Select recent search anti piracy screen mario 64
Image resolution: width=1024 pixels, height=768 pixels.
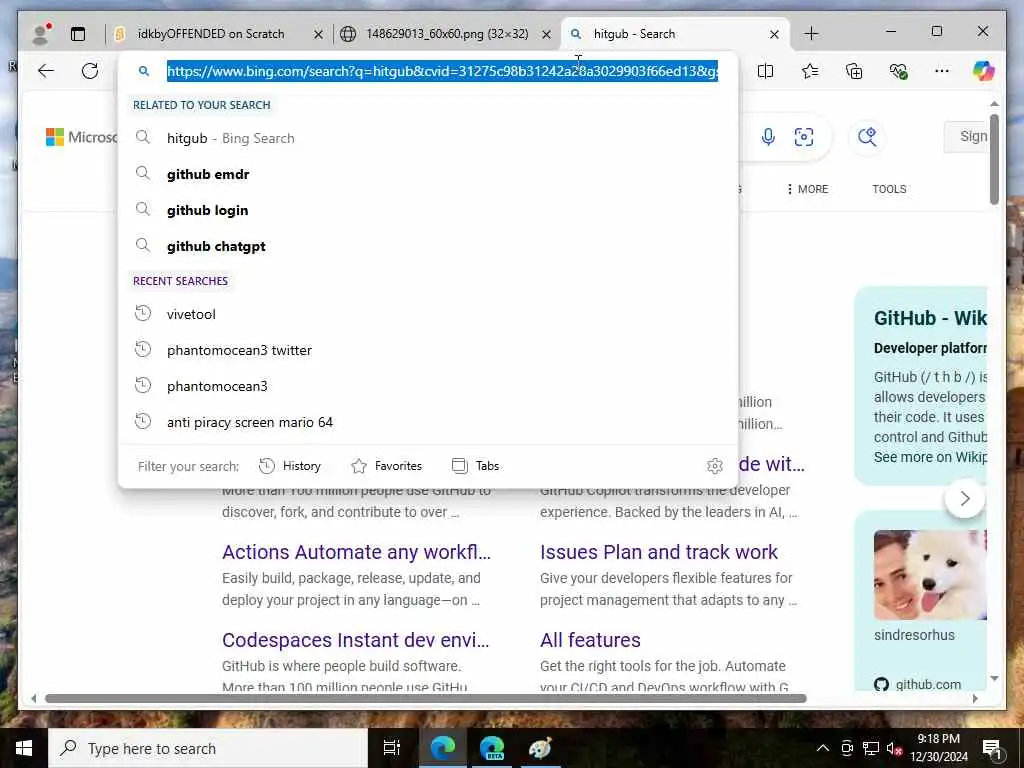pos(428,422)
